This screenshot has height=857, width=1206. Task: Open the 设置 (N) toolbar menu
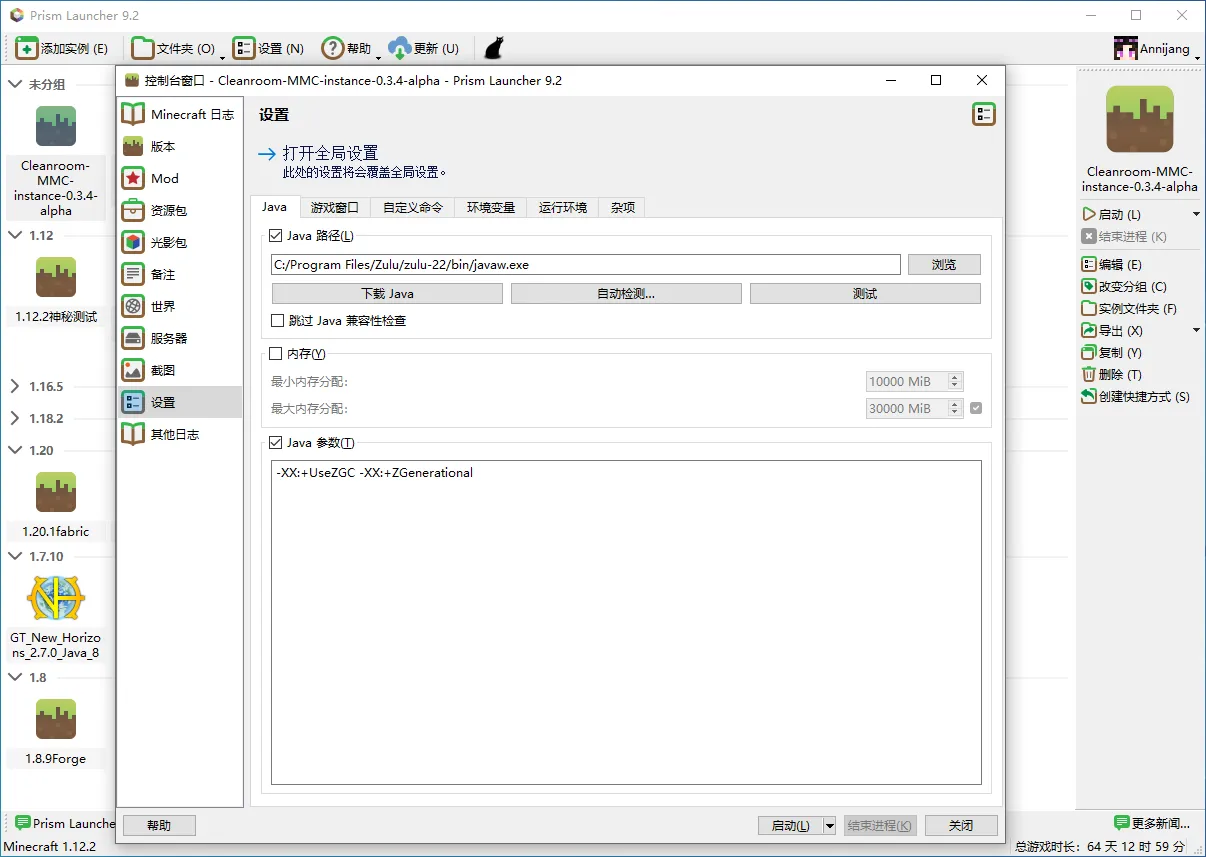click(268, 48)
